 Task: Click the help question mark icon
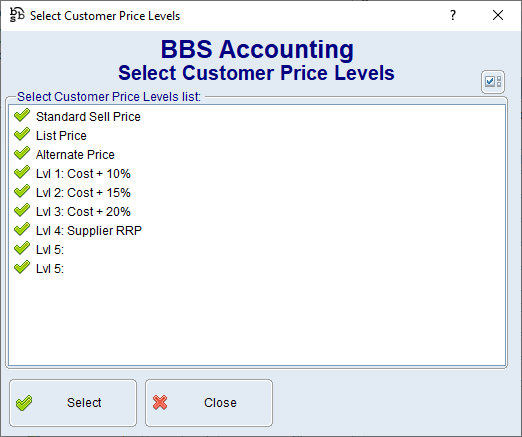(453, 15)
